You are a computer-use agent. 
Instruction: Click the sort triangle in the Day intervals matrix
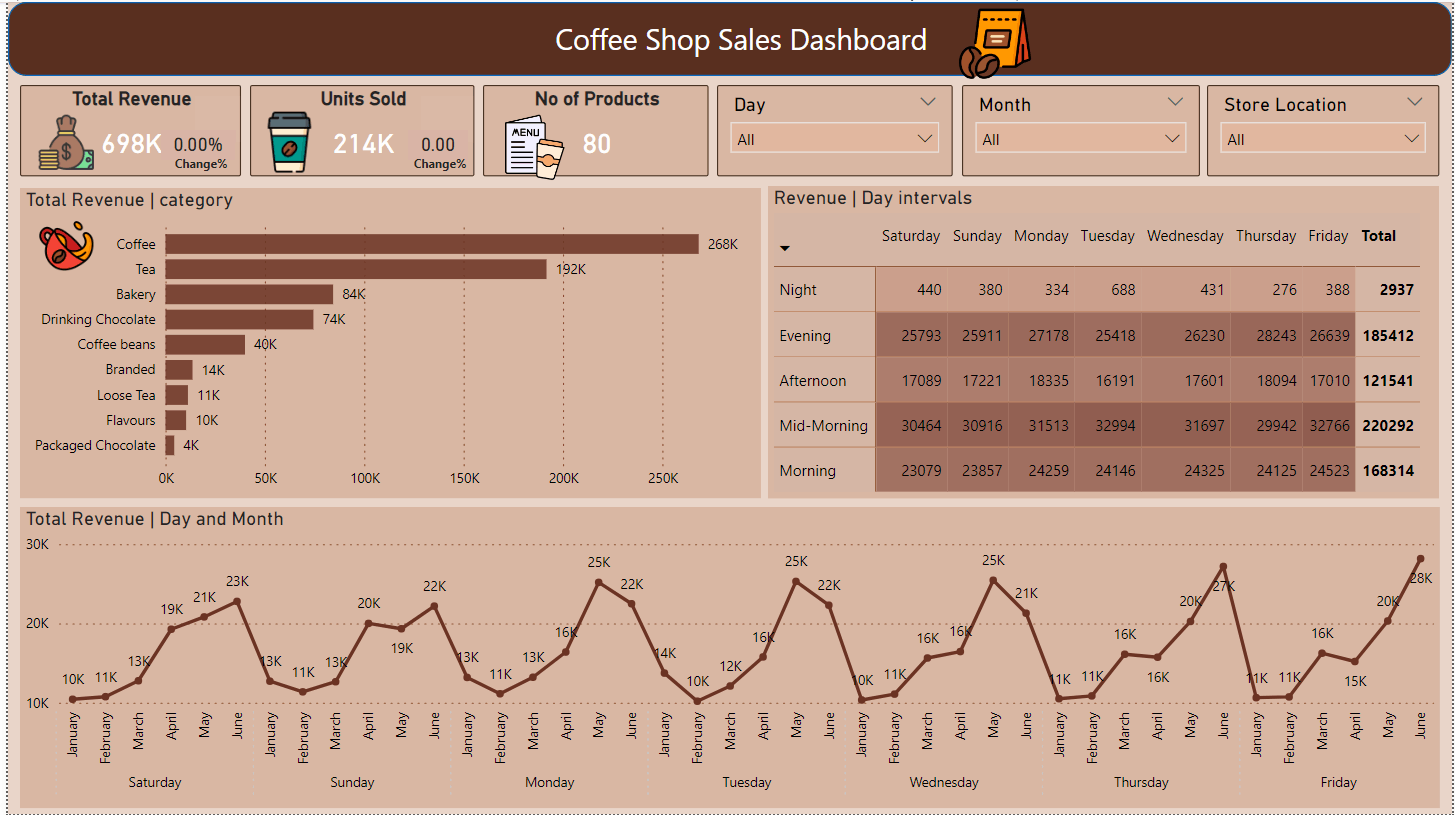pos(785,247)
